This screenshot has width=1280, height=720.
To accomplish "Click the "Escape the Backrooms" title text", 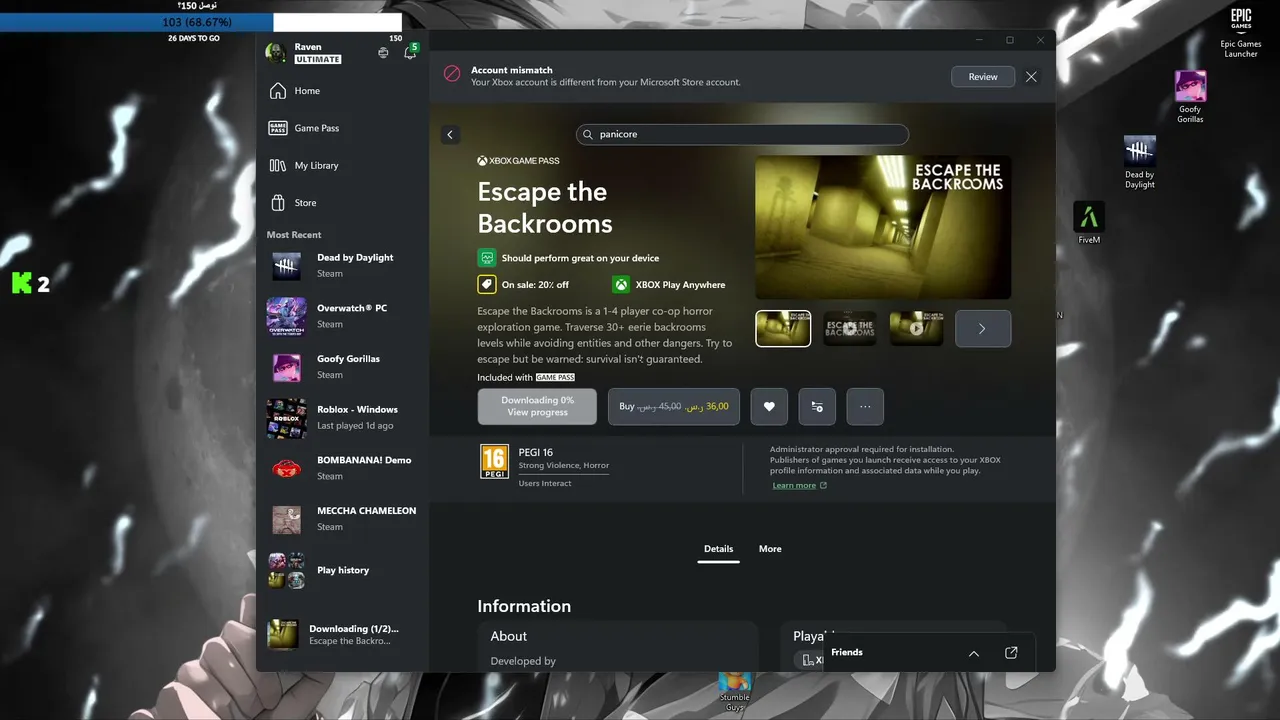I will 544,208.
